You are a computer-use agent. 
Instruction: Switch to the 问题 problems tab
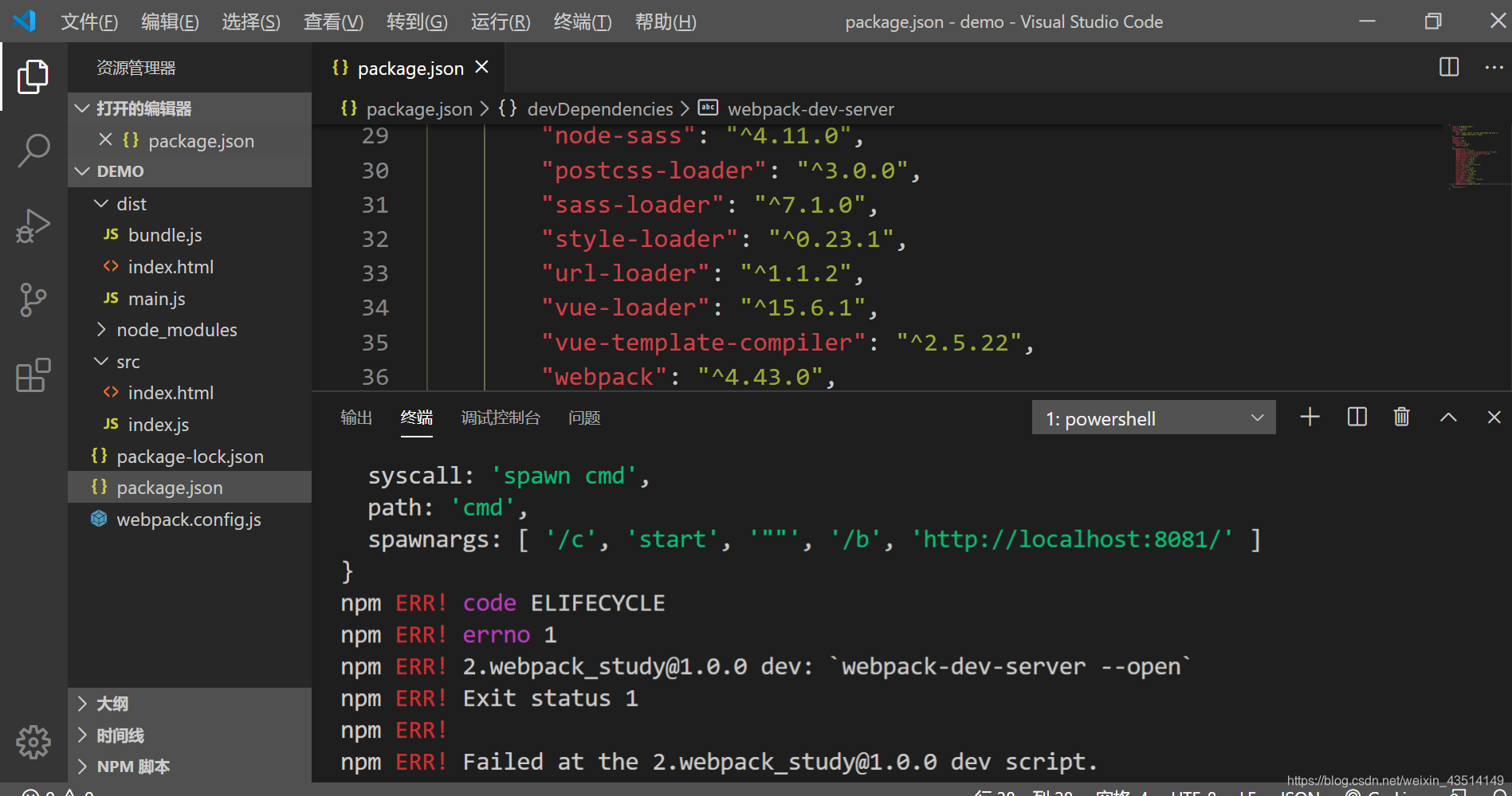pyautogui.click(x=584, y=418)
